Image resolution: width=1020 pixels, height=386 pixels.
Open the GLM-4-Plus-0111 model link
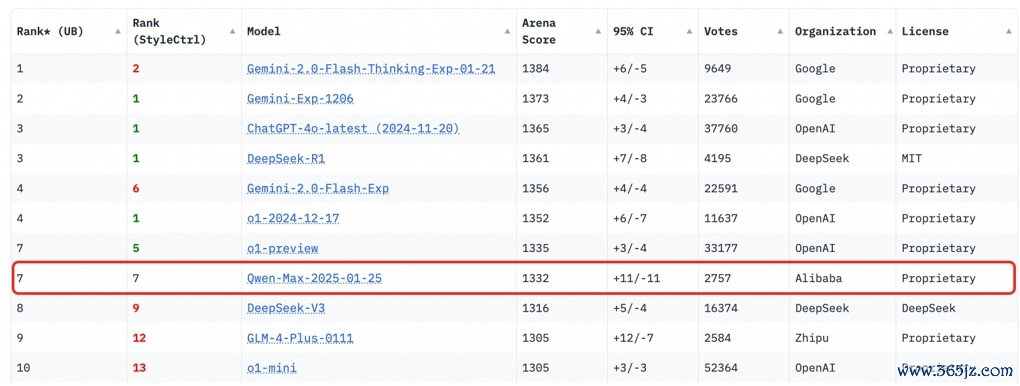[x=300, y=338]
